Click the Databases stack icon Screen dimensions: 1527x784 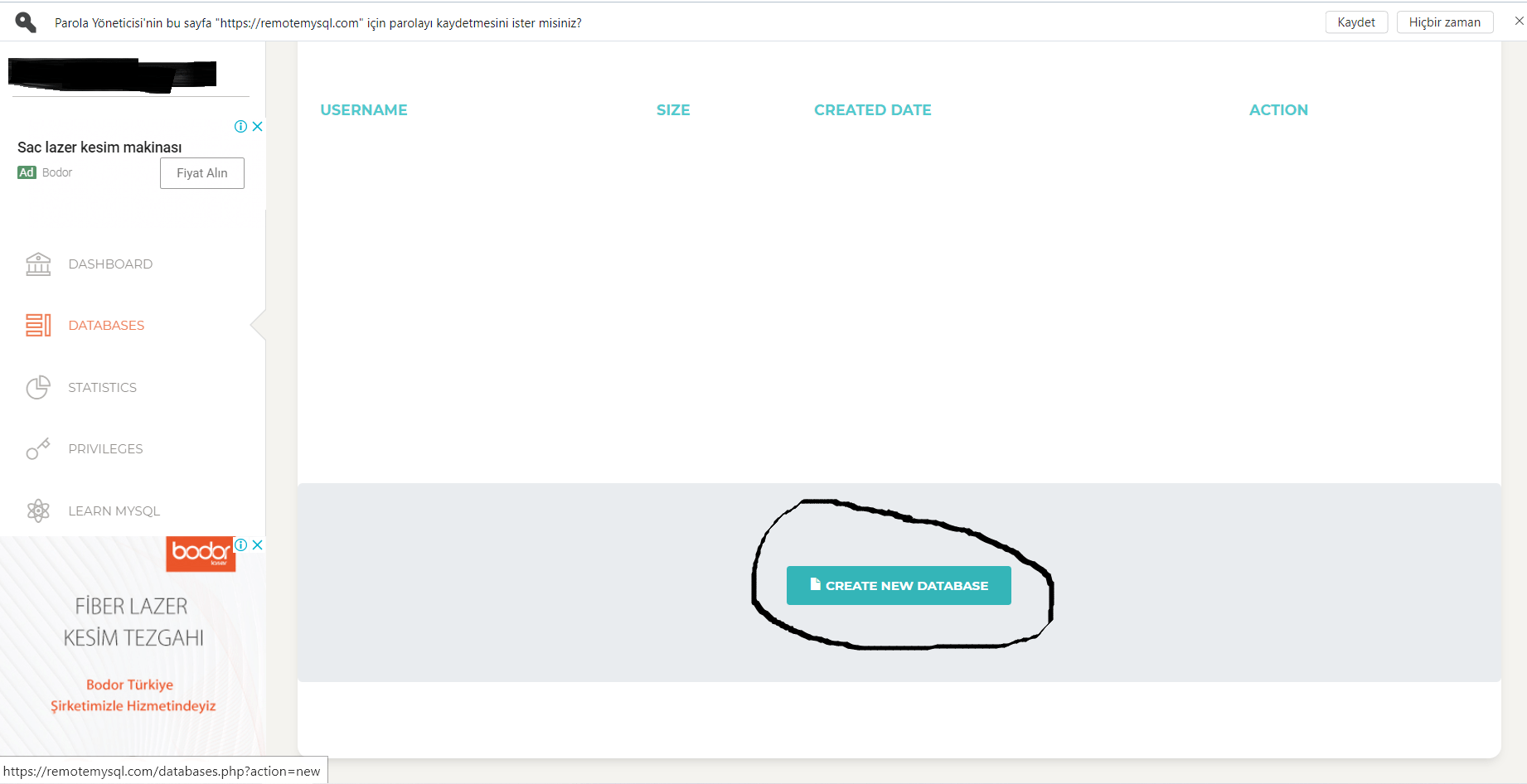pyautogui.click(x=38, y=325)
